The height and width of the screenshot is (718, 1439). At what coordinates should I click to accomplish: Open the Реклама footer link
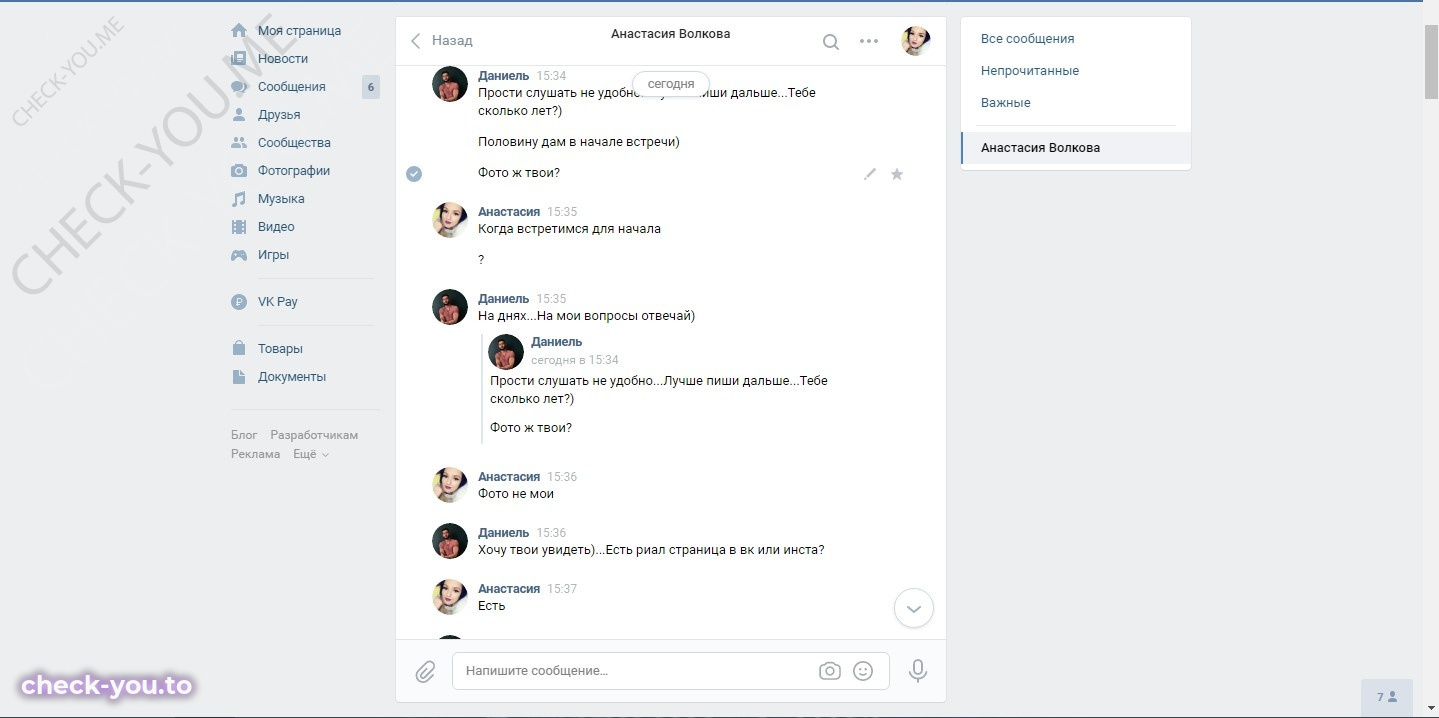click(256, 454)
